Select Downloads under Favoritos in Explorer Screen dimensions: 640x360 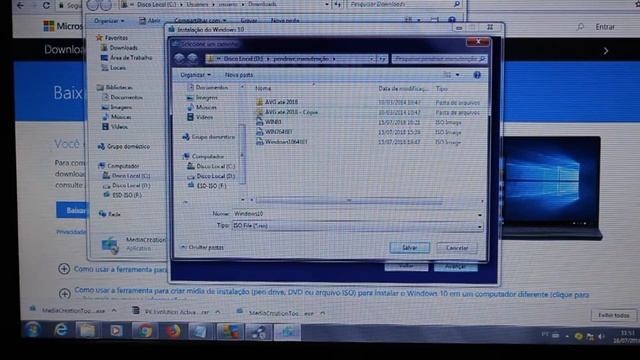[x=119, y=48]
